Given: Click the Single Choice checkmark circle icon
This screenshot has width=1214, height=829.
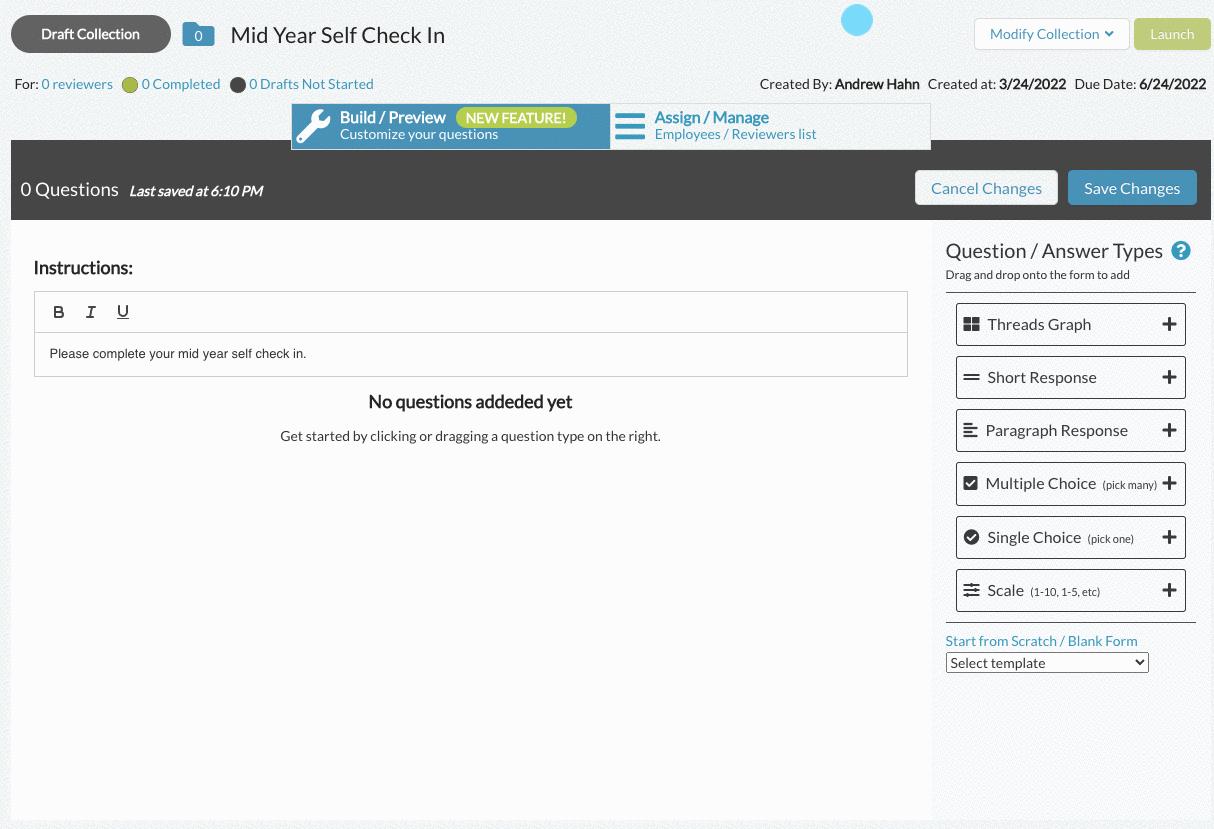Looking at the screenshot, I should point(971,537).
